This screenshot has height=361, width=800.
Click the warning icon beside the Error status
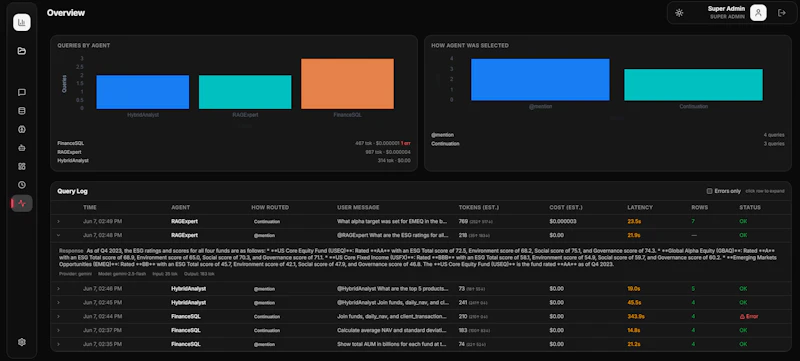click(x=742, y=317)
